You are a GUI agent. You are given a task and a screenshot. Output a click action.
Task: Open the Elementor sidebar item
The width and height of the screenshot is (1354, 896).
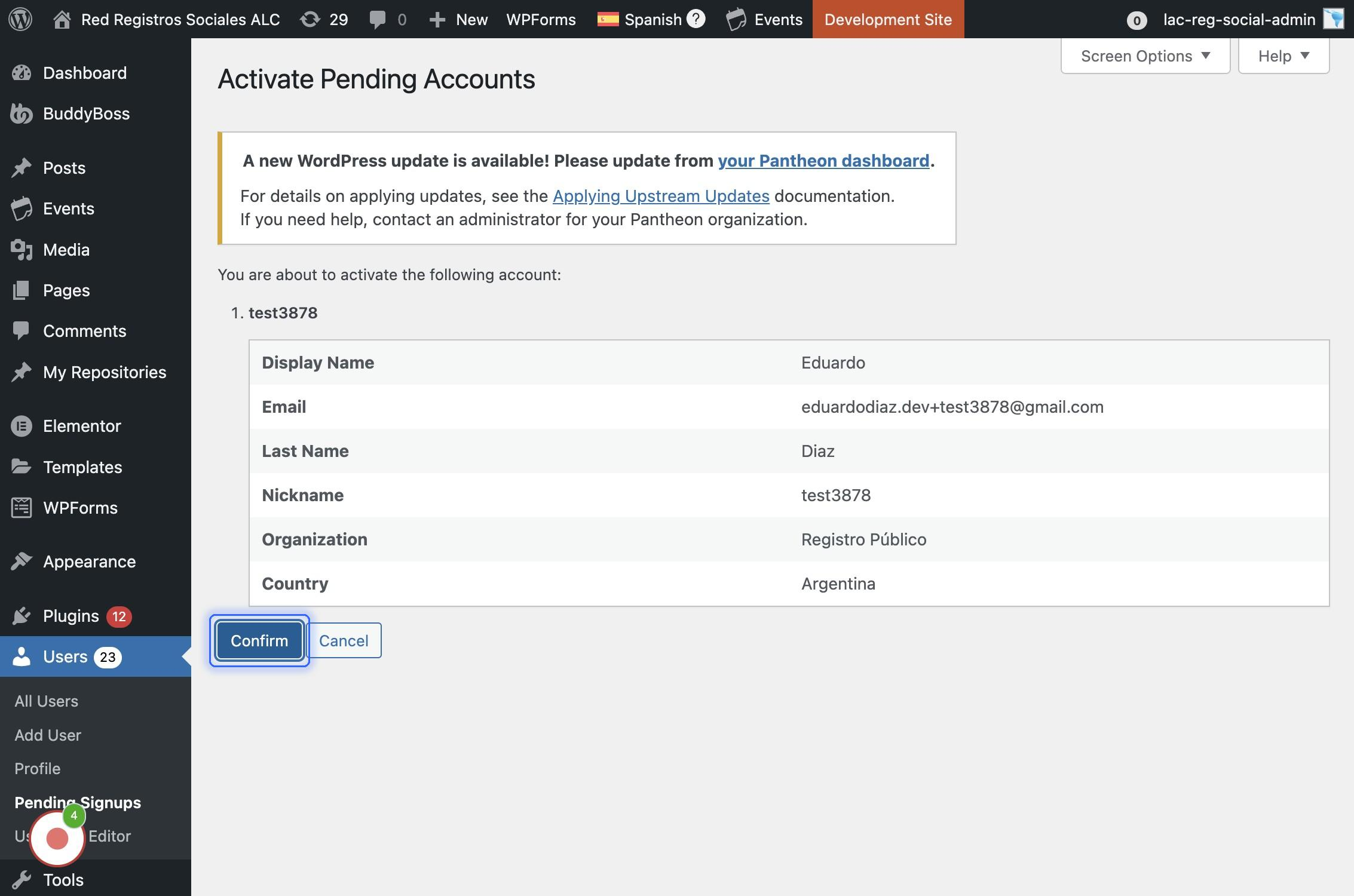pyautogui.click(x=82, y=426)
